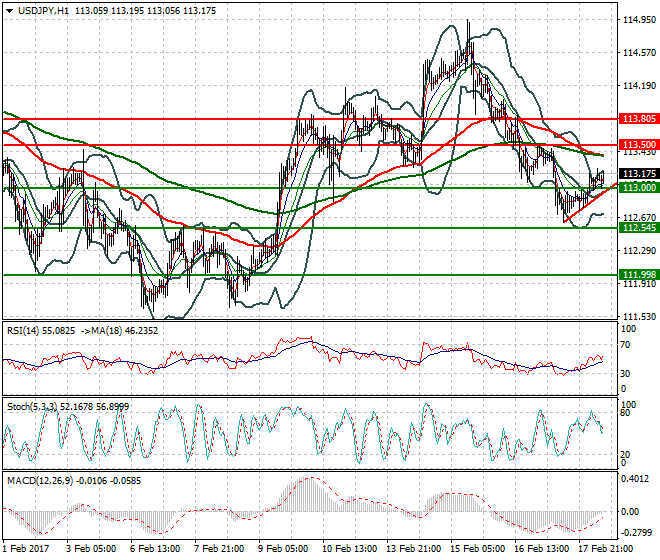The width and height of the screenshot is (660, 560).
Task: Click the 111.530 price scale value
Action: pyautogui.click(x=639, y=317)
